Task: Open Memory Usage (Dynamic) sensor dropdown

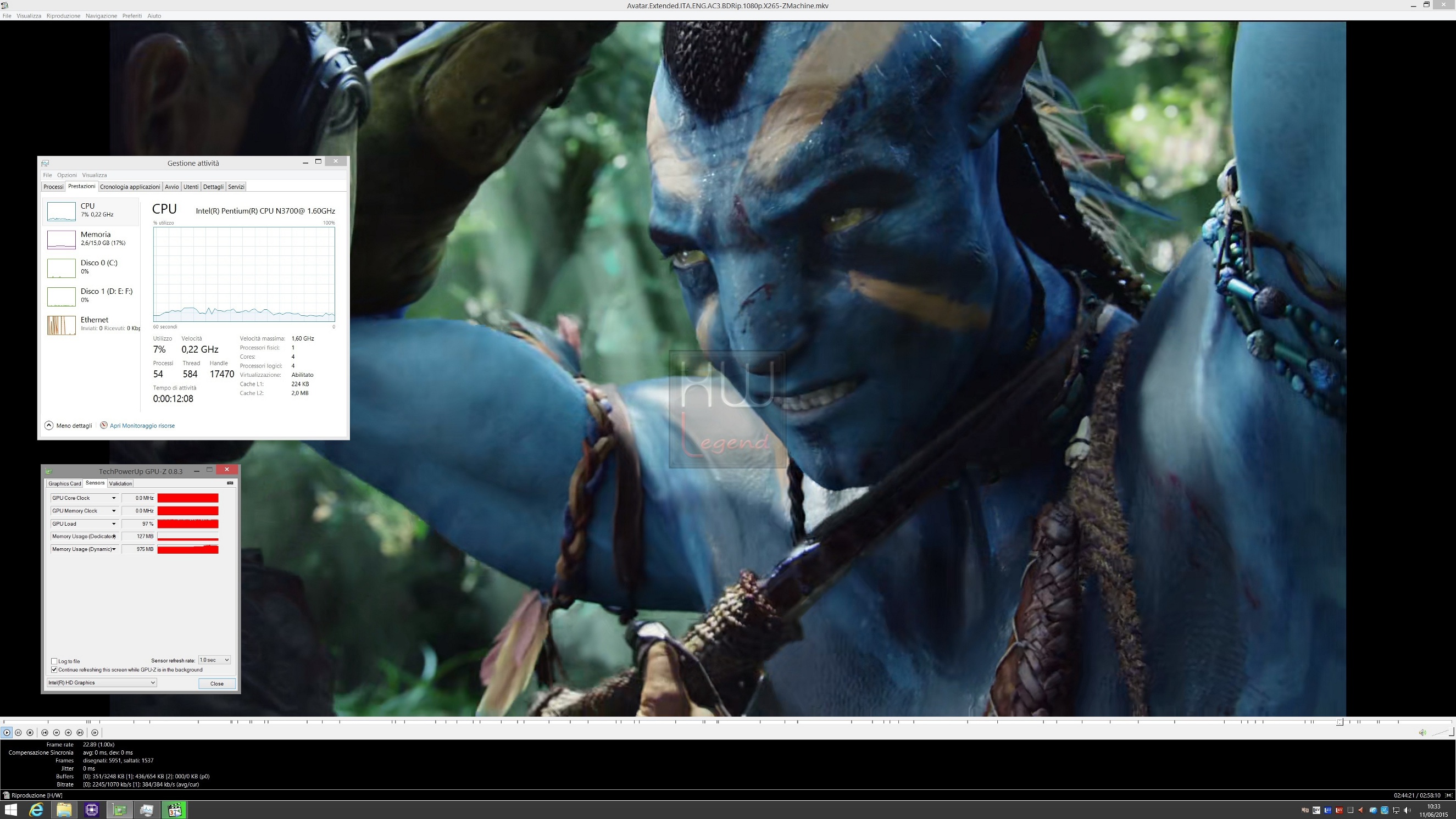Action: coord(114,549)
